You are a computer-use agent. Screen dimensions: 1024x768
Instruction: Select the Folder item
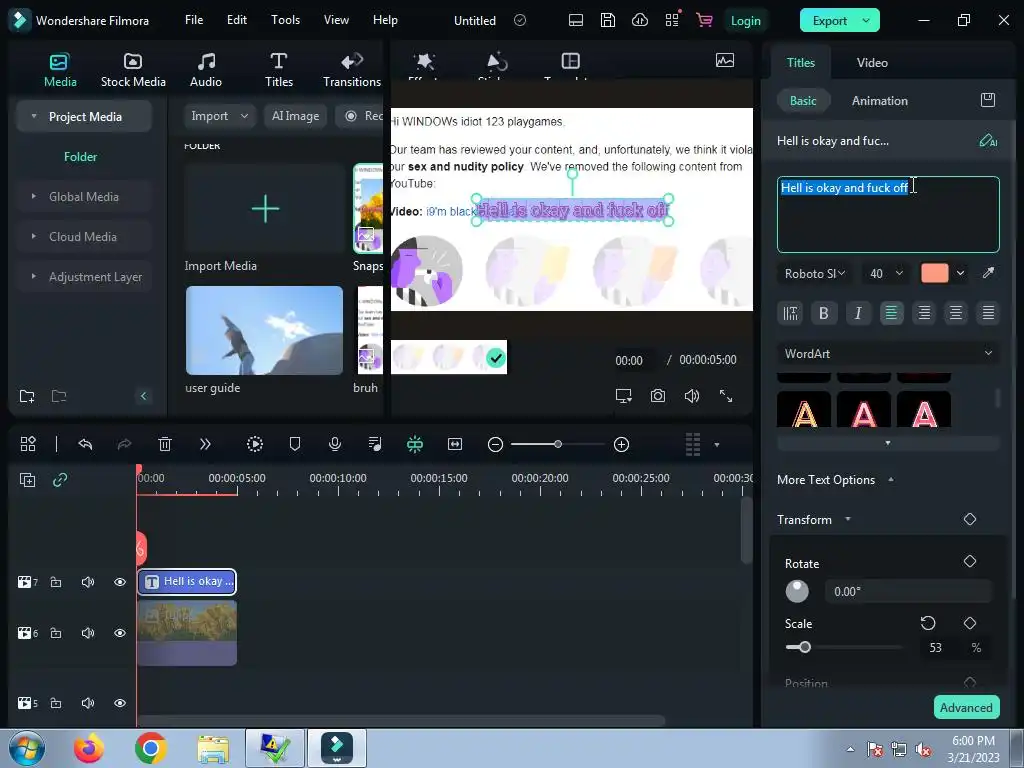(80, 157)
